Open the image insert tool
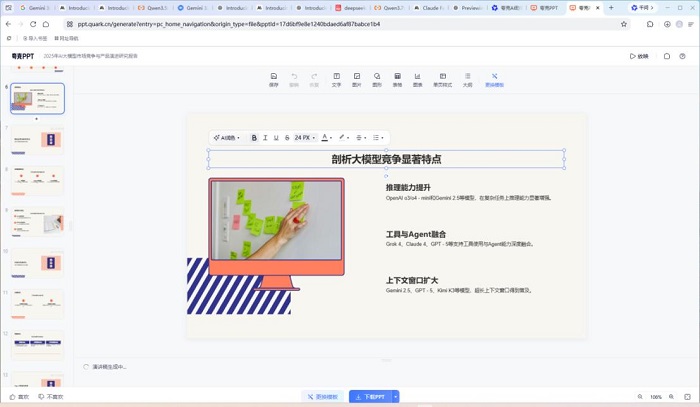Screen dimensions: 700x407 click(x=357, y=79)
